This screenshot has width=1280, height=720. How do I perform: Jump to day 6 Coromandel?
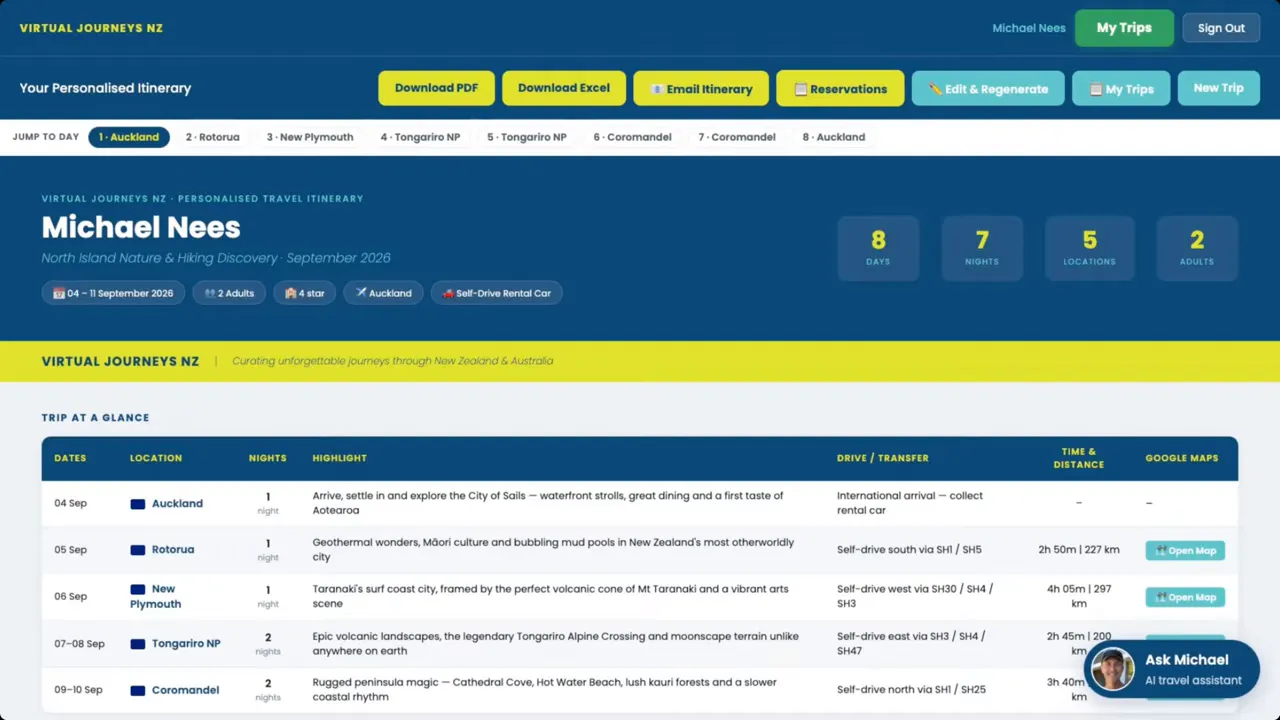tap(632, 137)
